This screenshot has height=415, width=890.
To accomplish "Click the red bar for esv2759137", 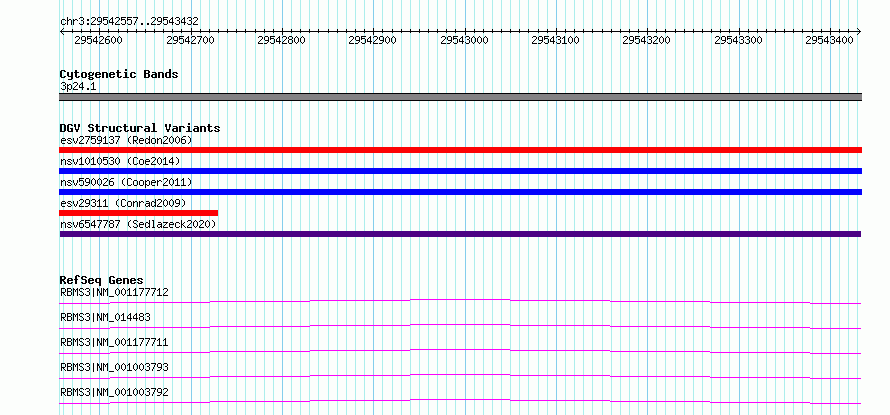I will click(460, 150).
